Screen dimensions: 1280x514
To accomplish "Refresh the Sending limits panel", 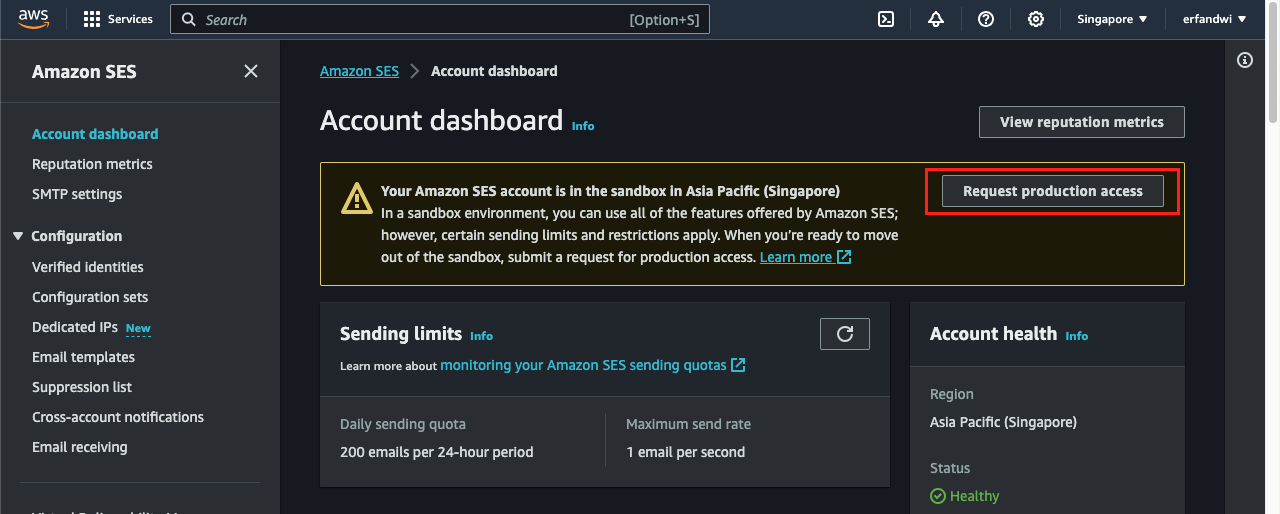I will point(844,334).
